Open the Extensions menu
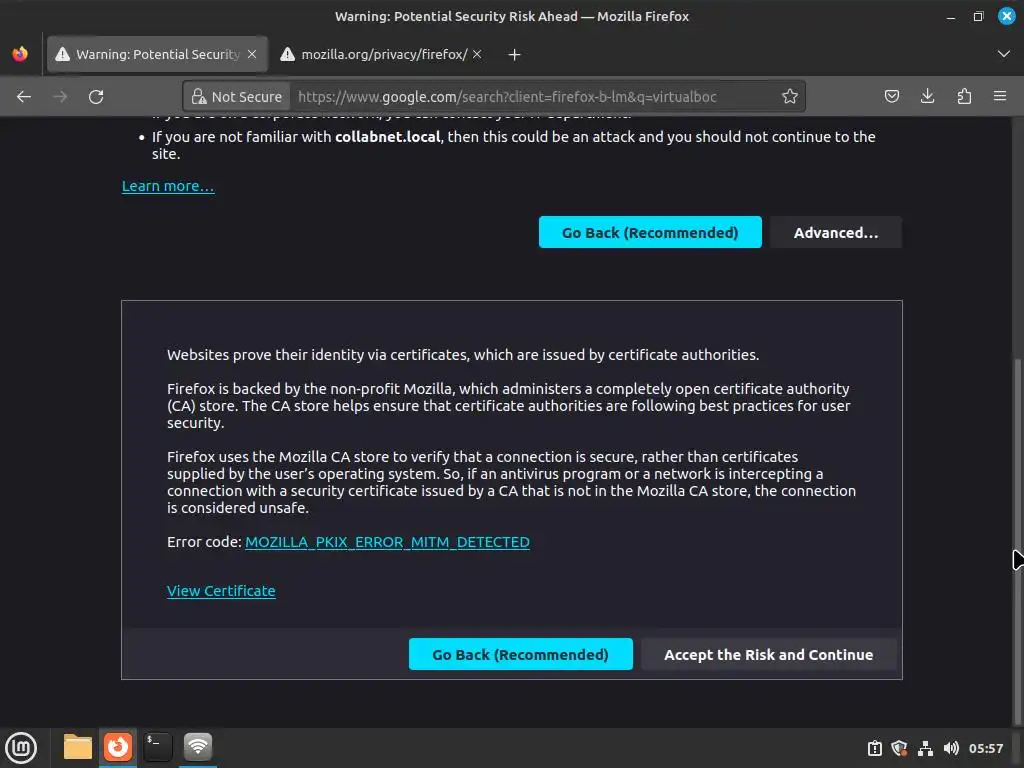The image size is (1024, 768). (964, 97)
